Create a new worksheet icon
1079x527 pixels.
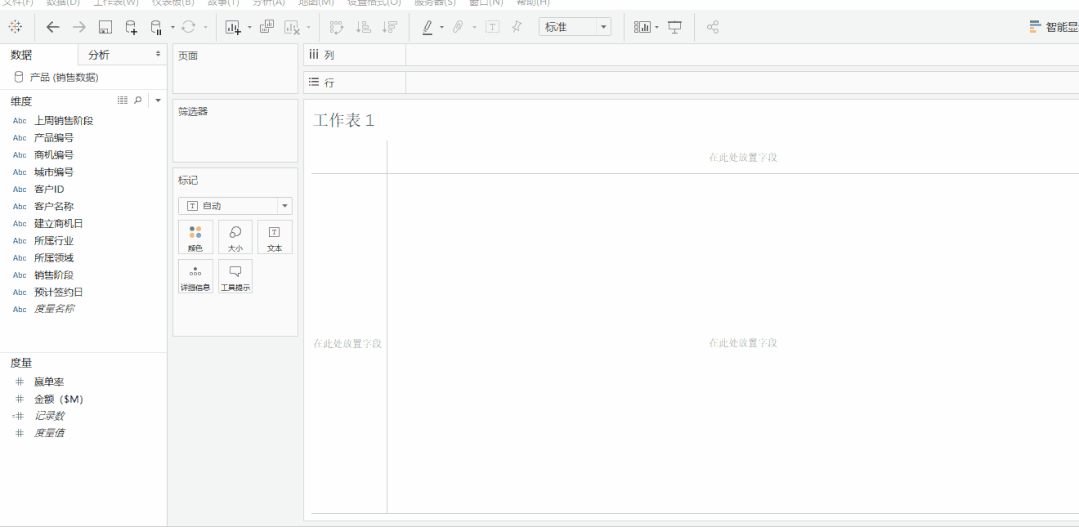pos(233,28)
